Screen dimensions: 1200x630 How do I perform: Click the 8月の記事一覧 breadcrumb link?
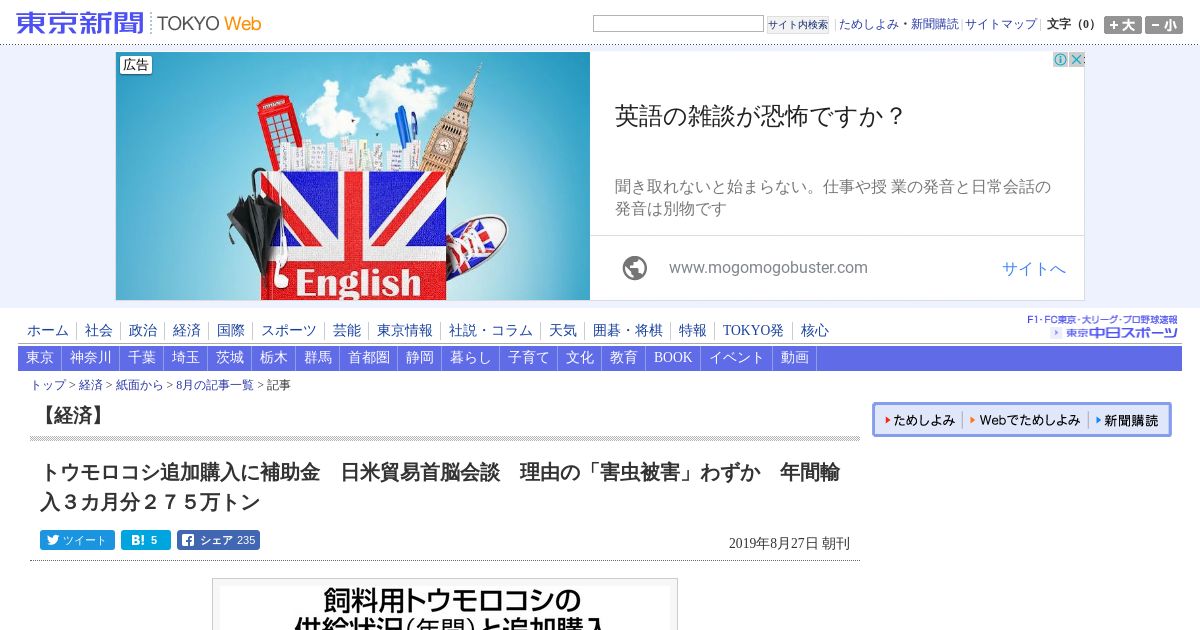tap(215, 385)
